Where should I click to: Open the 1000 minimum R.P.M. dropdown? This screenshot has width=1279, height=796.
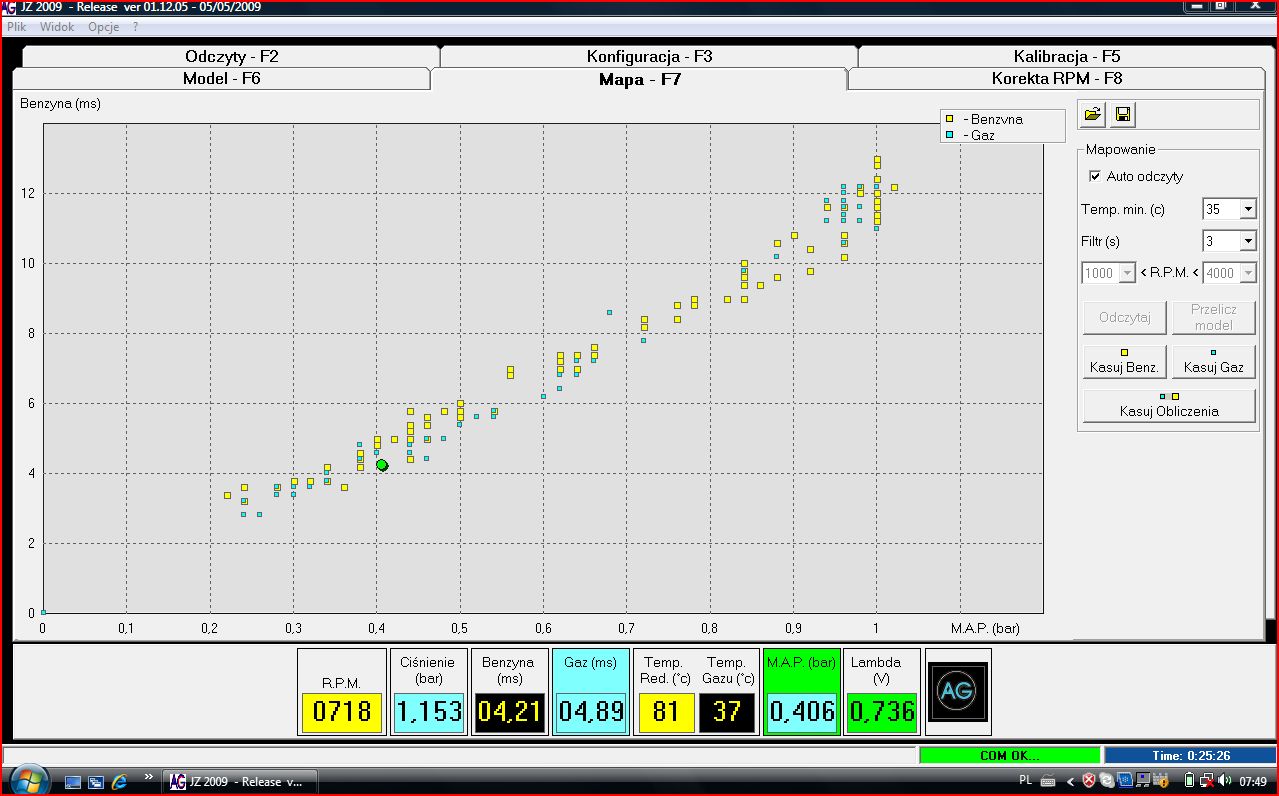pyautogui.click(x=1127, y=273)
